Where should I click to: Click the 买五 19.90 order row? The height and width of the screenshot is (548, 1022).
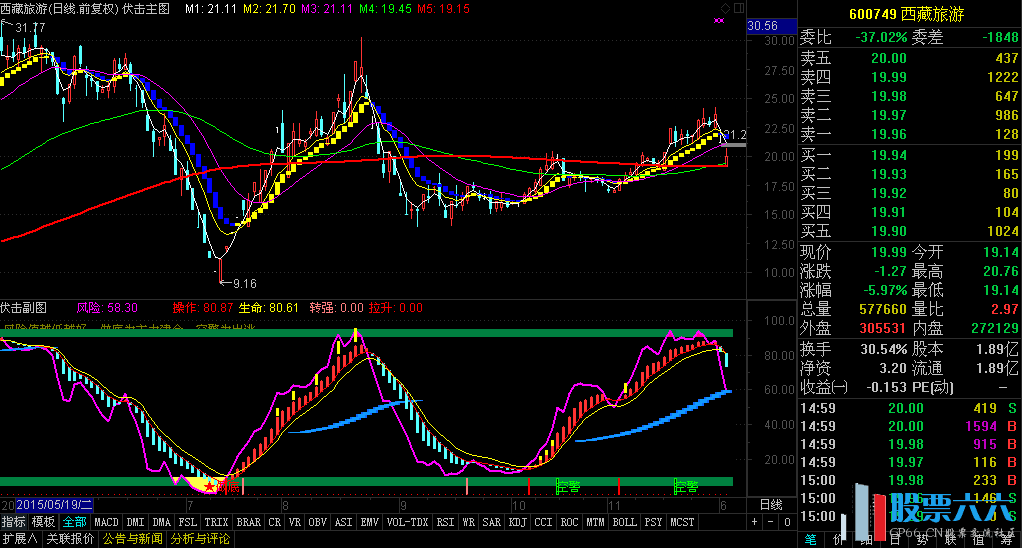click(x=909, y=231)
